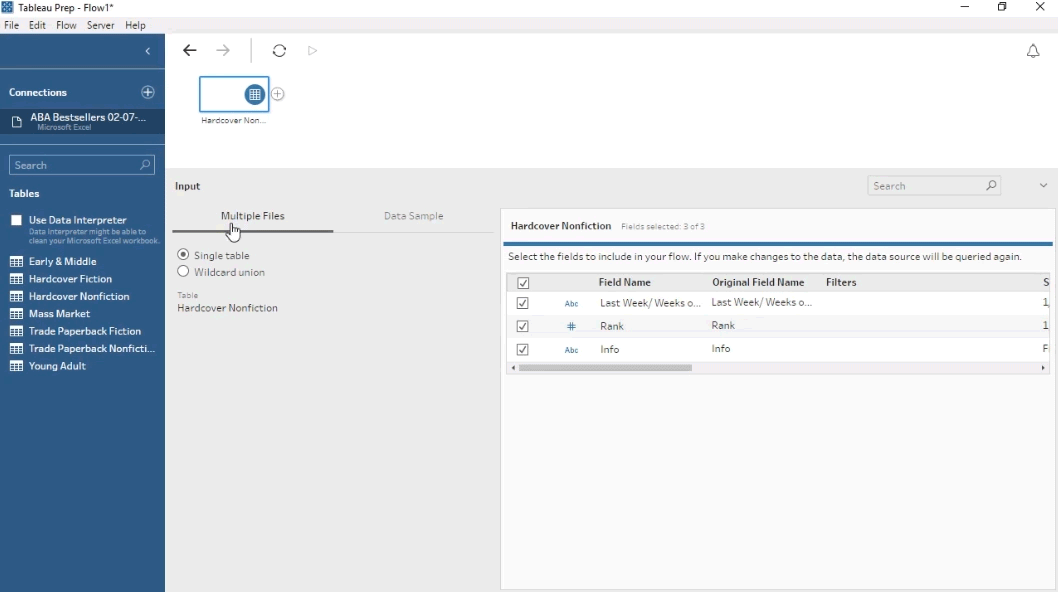The image size is (1058, 592).
Task: Click the add connection plus icon
Action: [x=148, y=92]
